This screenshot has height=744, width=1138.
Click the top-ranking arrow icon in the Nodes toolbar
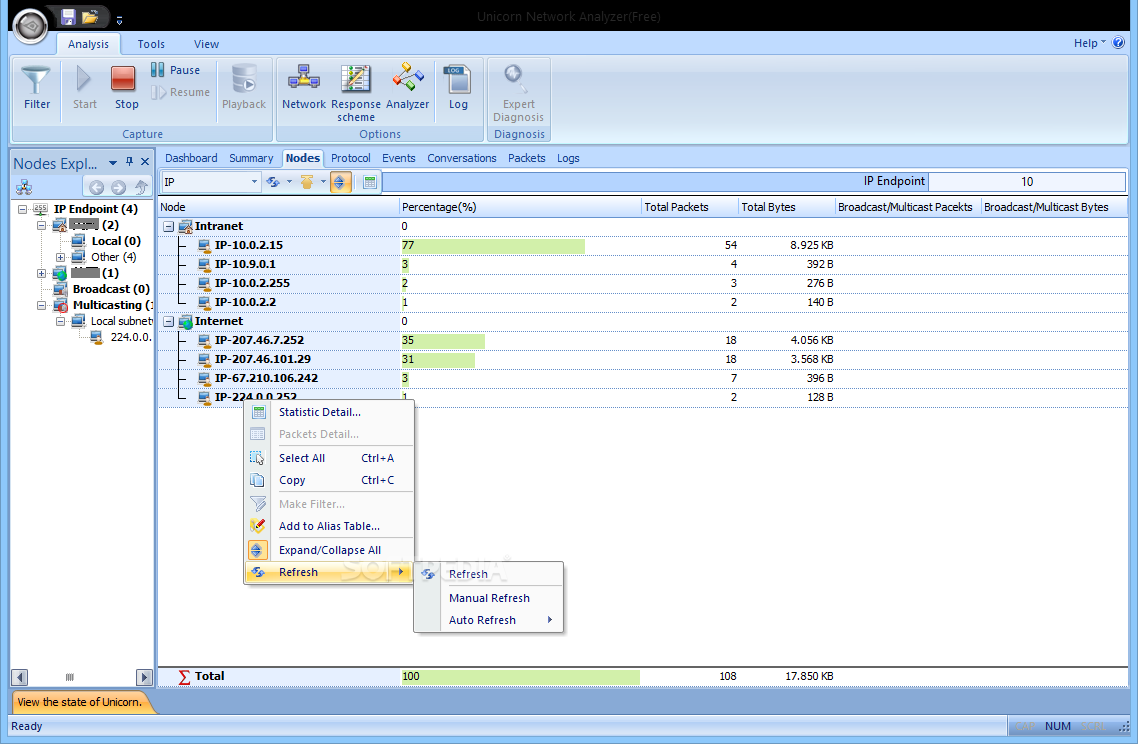(x=306, y=182)
